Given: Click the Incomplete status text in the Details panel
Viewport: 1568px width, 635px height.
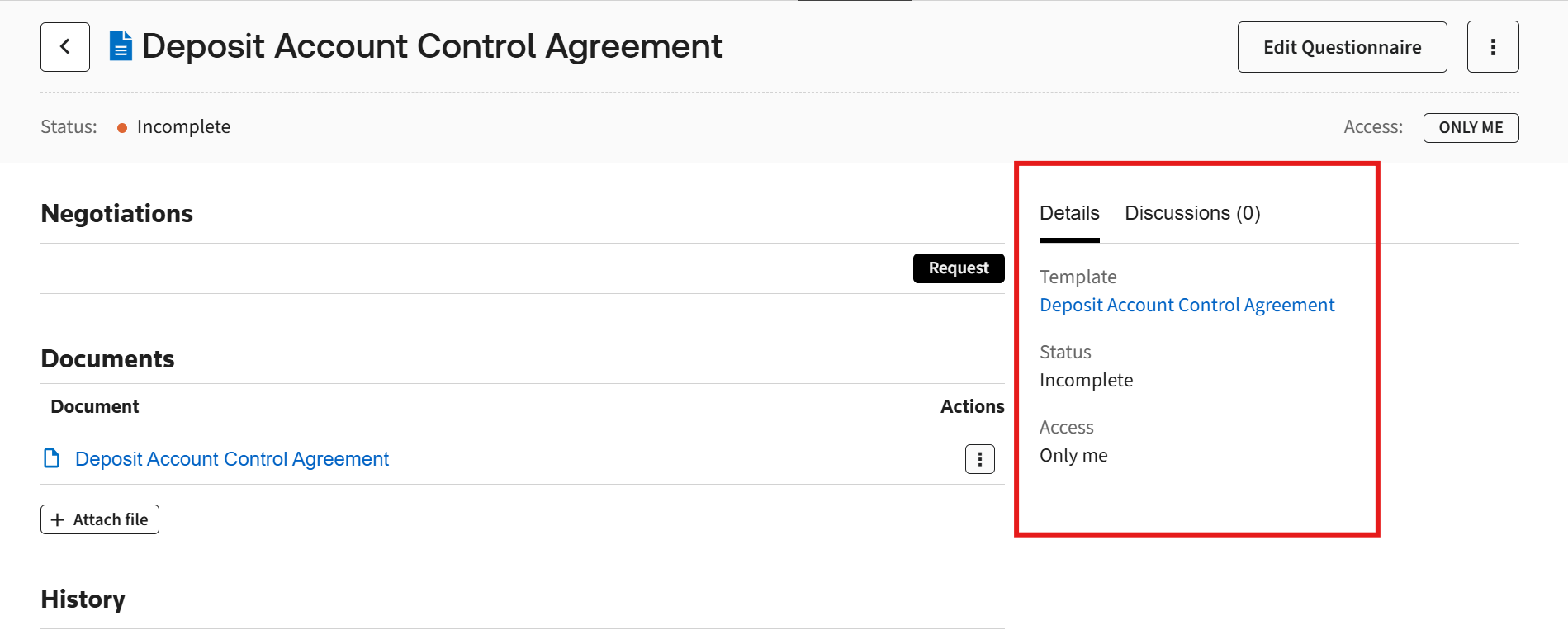Looking at the screenshot, I should pos(1086,380).
